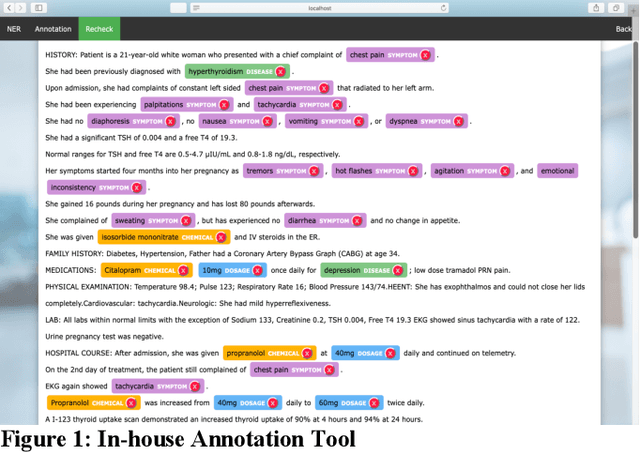Click the localhost address bar
The width and height of the screenshot is (640, 452).
pyautogui.click(x=319, y=8)
